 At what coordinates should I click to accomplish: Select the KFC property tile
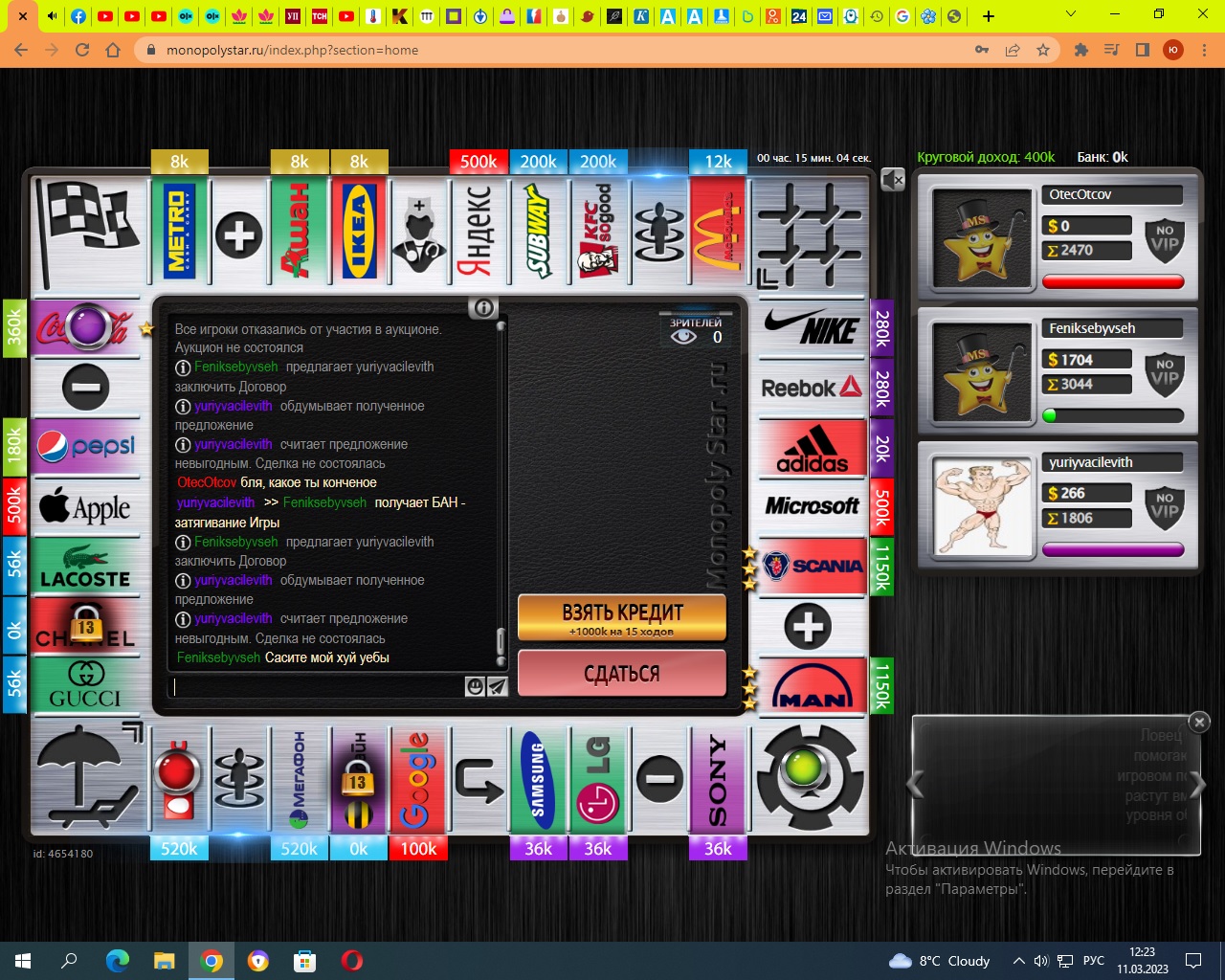coord(598,234)
